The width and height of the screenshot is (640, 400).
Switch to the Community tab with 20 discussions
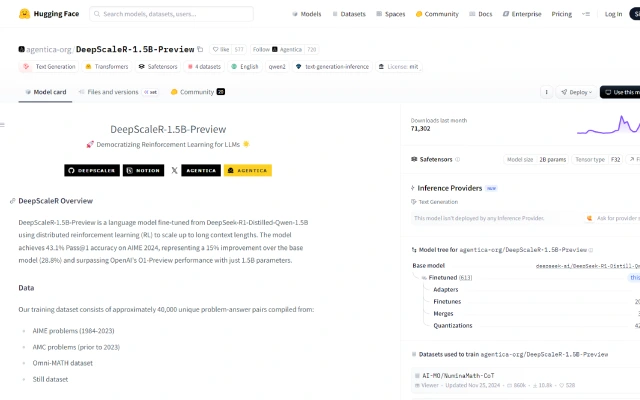point(198,92)
